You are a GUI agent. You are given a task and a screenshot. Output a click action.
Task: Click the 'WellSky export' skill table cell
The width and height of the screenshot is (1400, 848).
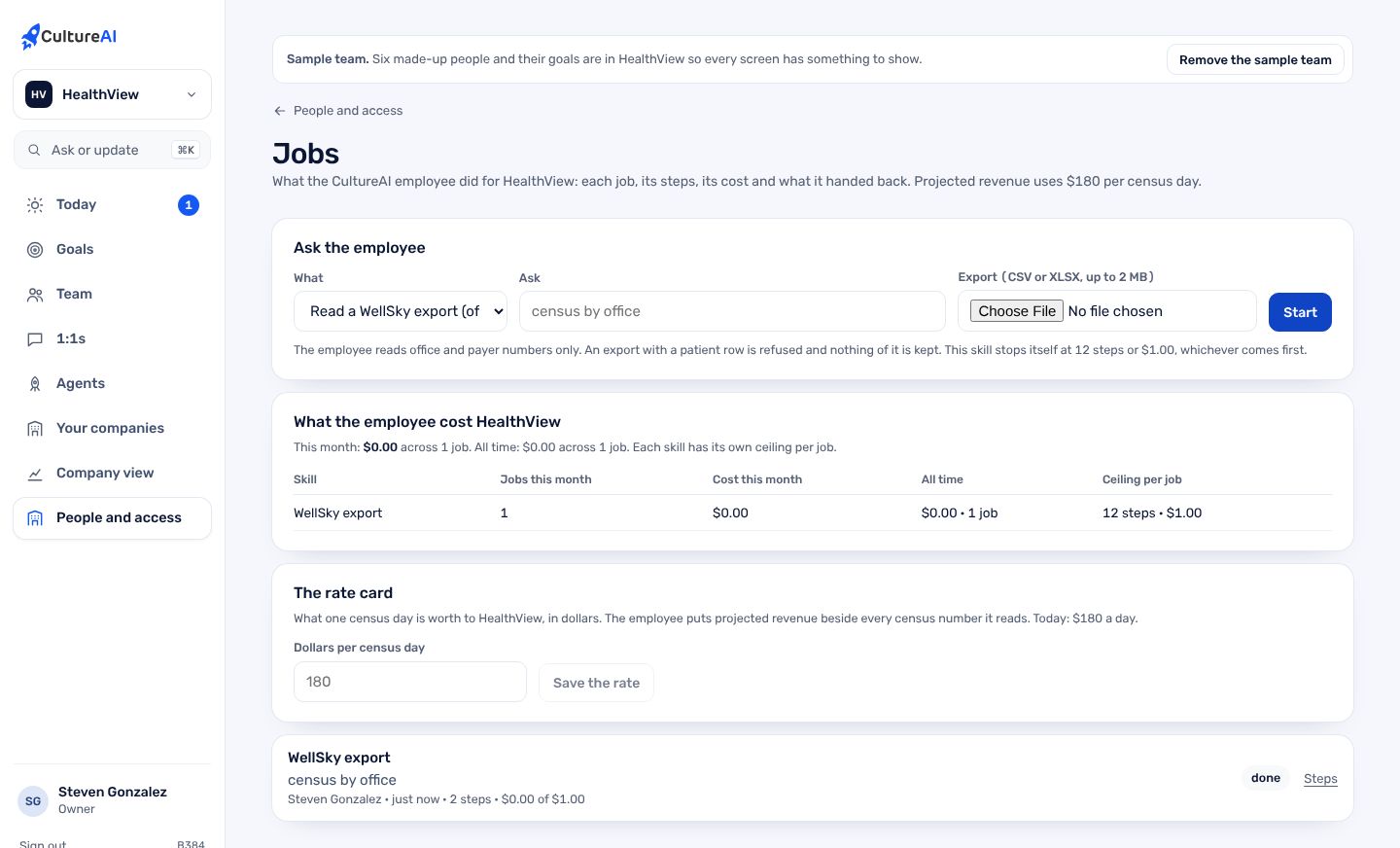[x=337, y=512]
